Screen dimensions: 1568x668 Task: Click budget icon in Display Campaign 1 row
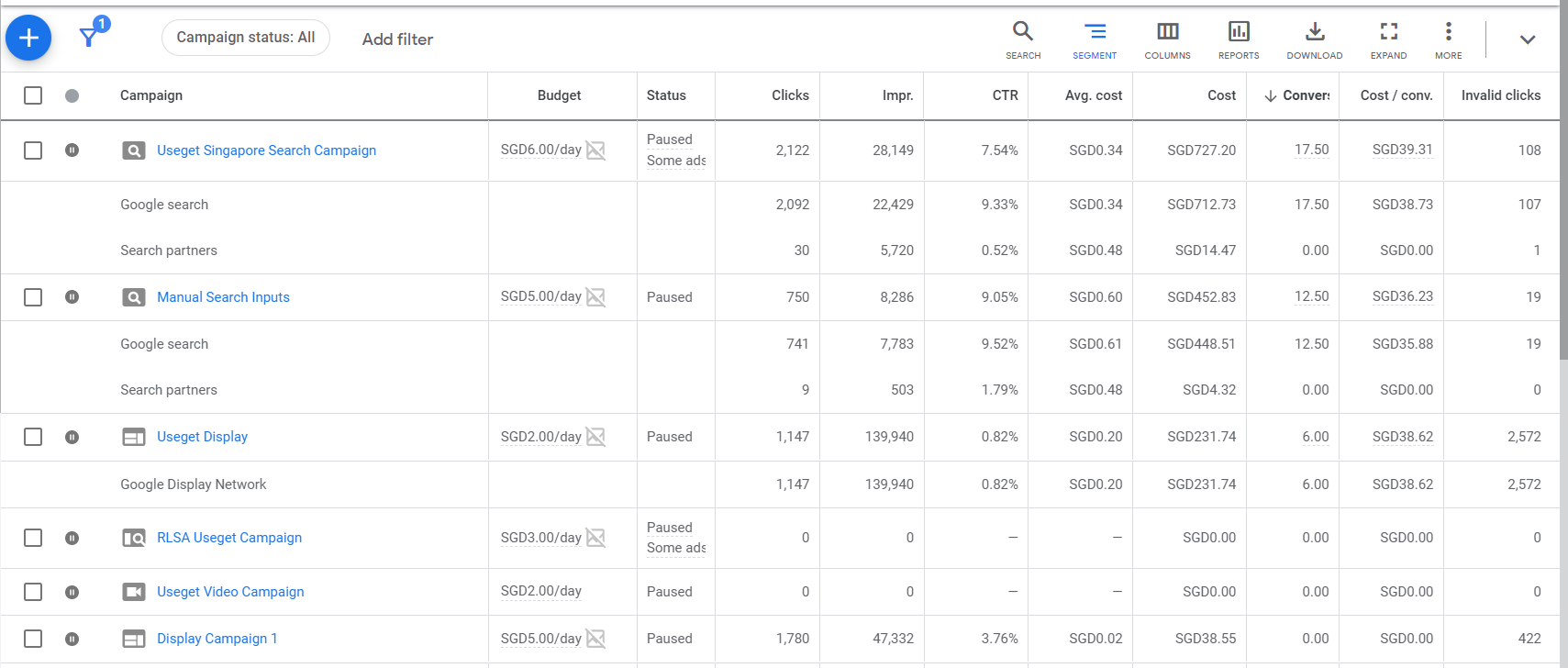coord(595,639)
